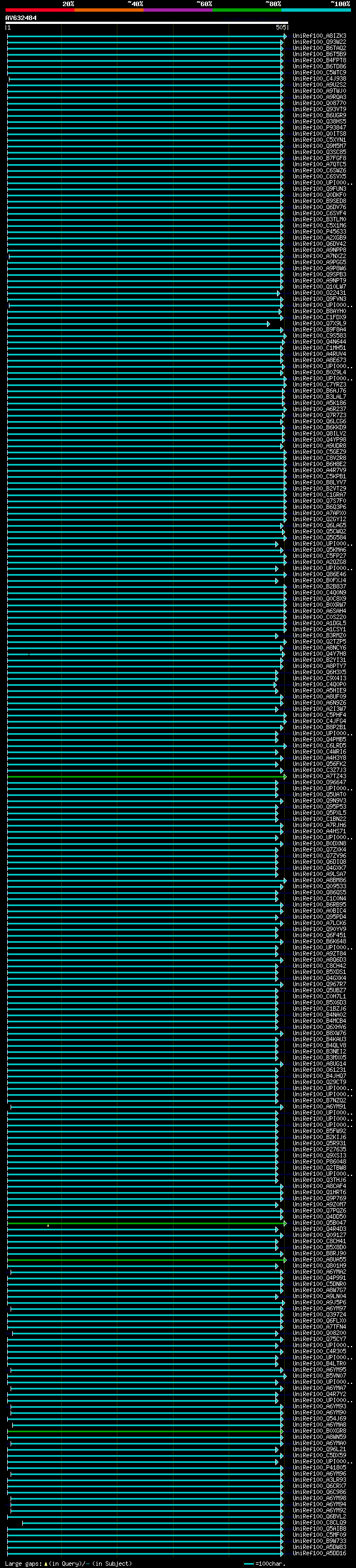
Task: Select label UniRef100_B9SED8
Action: 319,201
